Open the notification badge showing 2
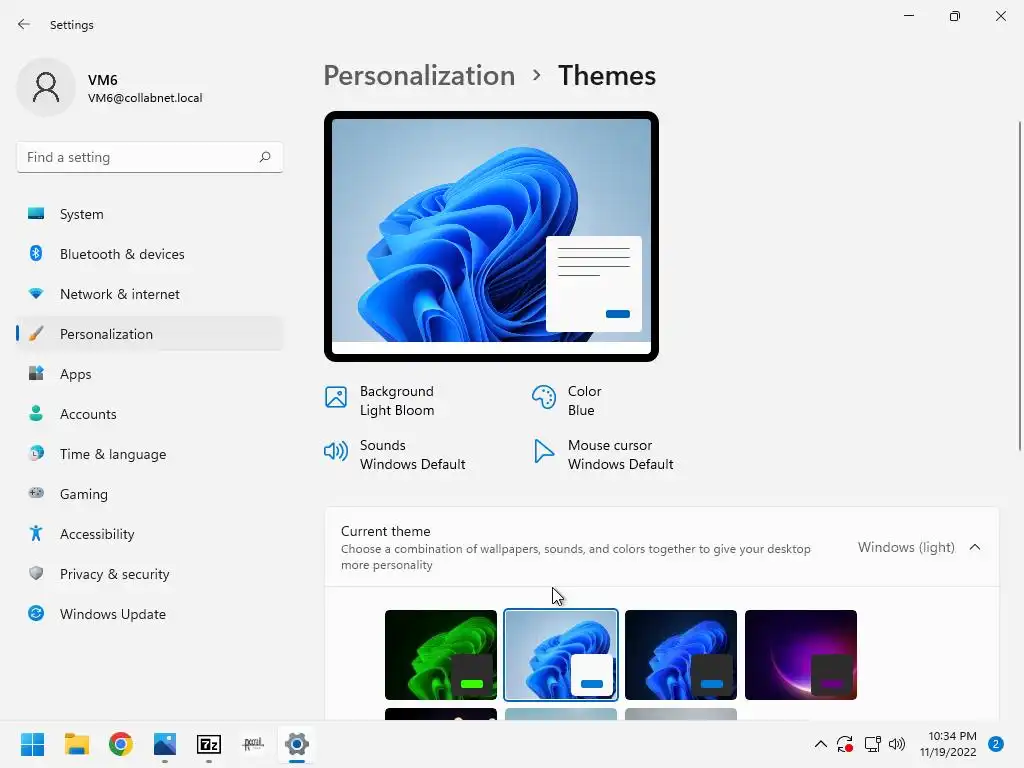 (x=996, y=744)
